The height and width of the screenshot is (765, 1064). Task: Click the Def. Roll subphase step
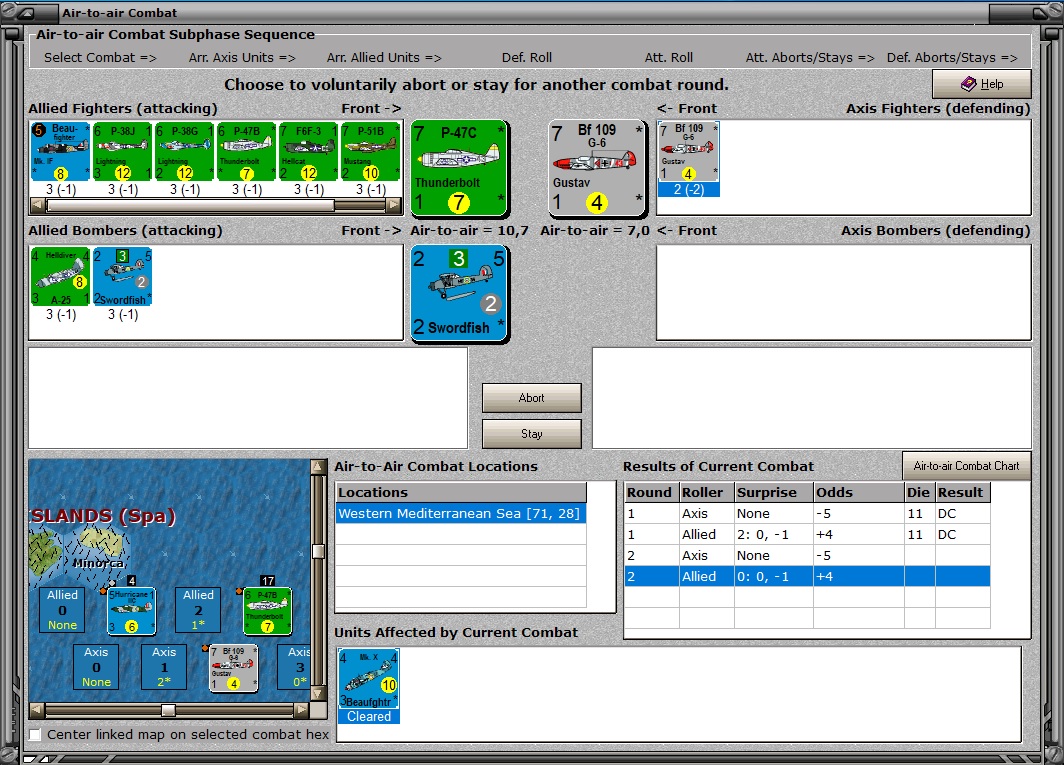point(527,58)
